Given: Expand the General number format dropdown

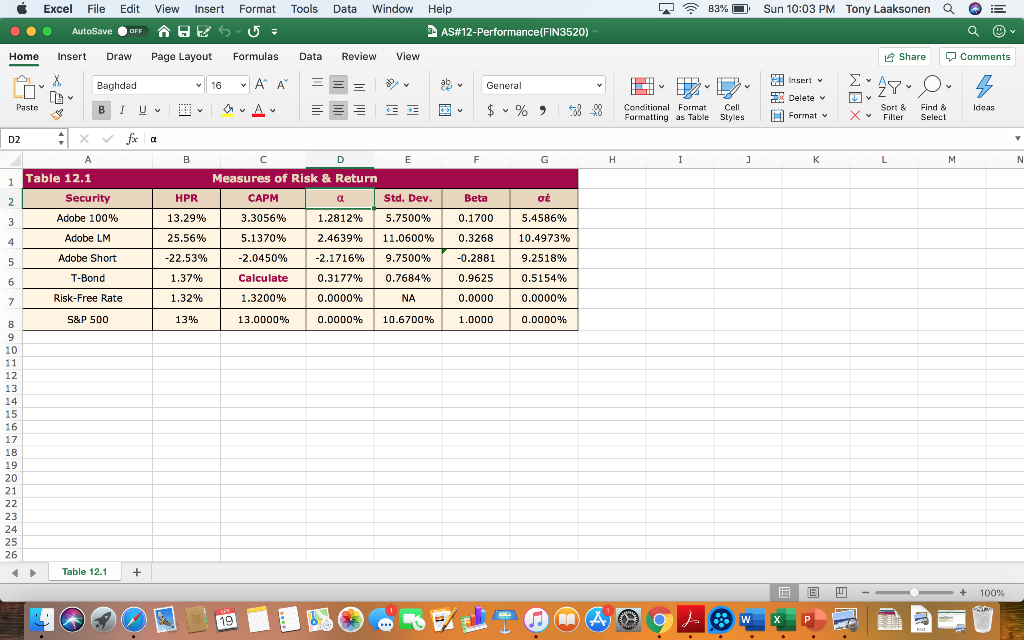Looking at the screenshot, I should click(x=600, y=84).
